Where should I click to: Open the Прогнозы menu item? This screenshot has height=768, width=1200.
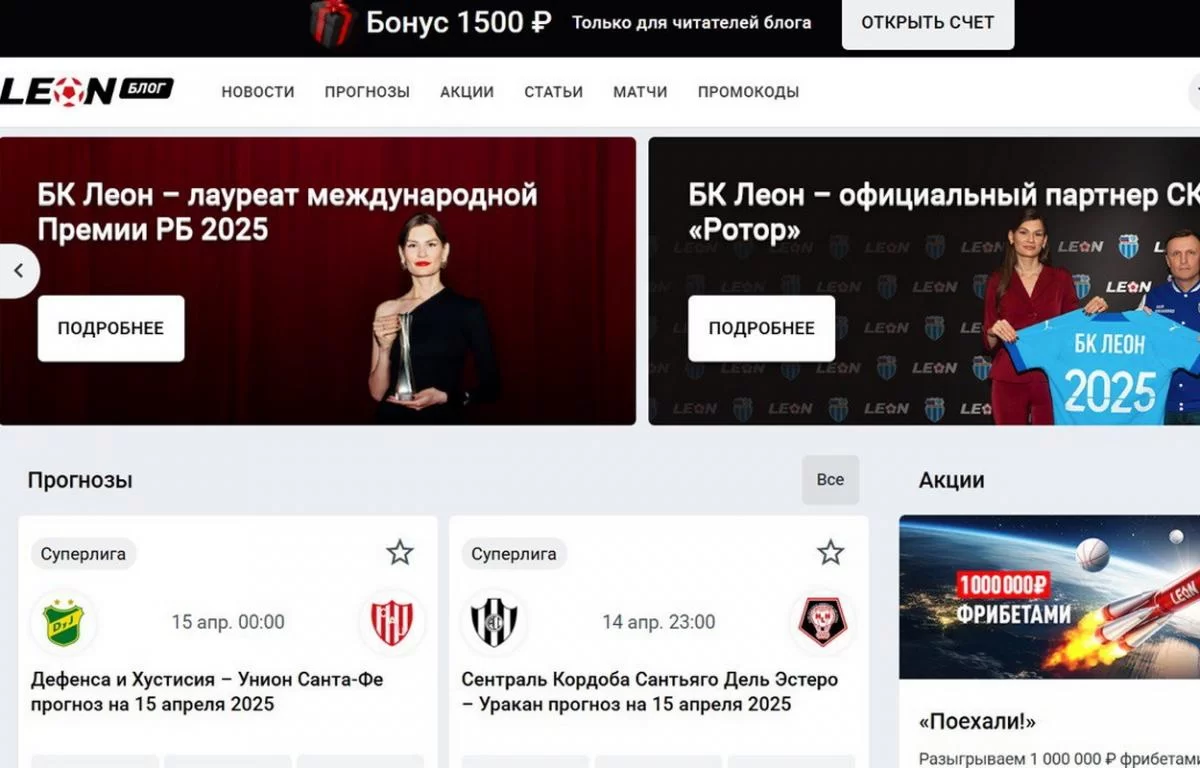(367, 92)
